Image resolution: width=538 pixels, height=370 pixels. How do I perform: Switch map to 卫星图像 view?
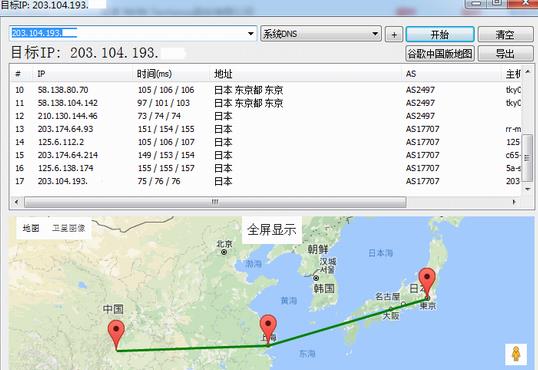pos(68,228)
